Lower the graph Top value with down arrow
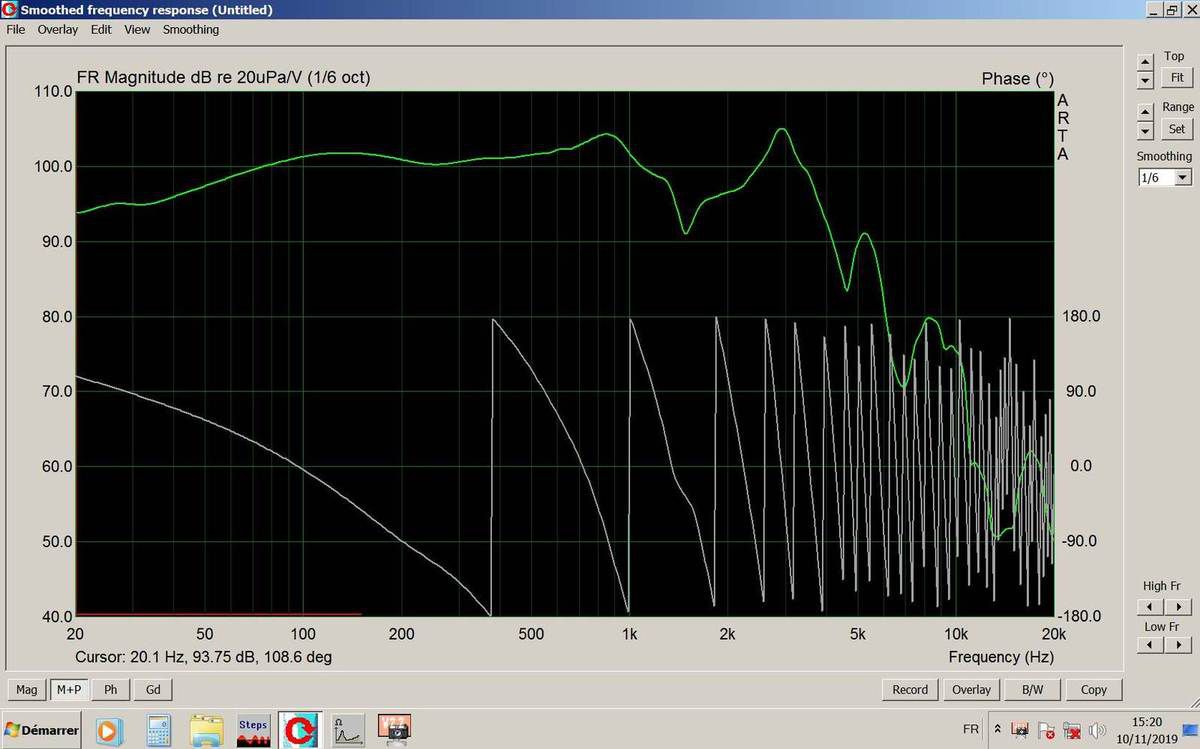The height and width of the screenshot is (749, 1200). click(1146, 81)
